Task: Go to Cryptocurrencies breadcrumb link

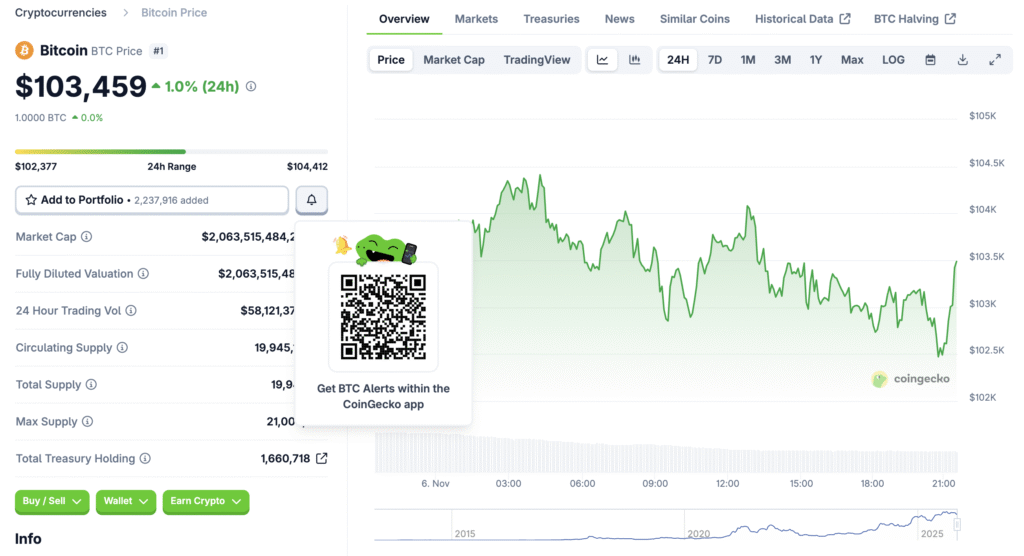Action: 61,13
